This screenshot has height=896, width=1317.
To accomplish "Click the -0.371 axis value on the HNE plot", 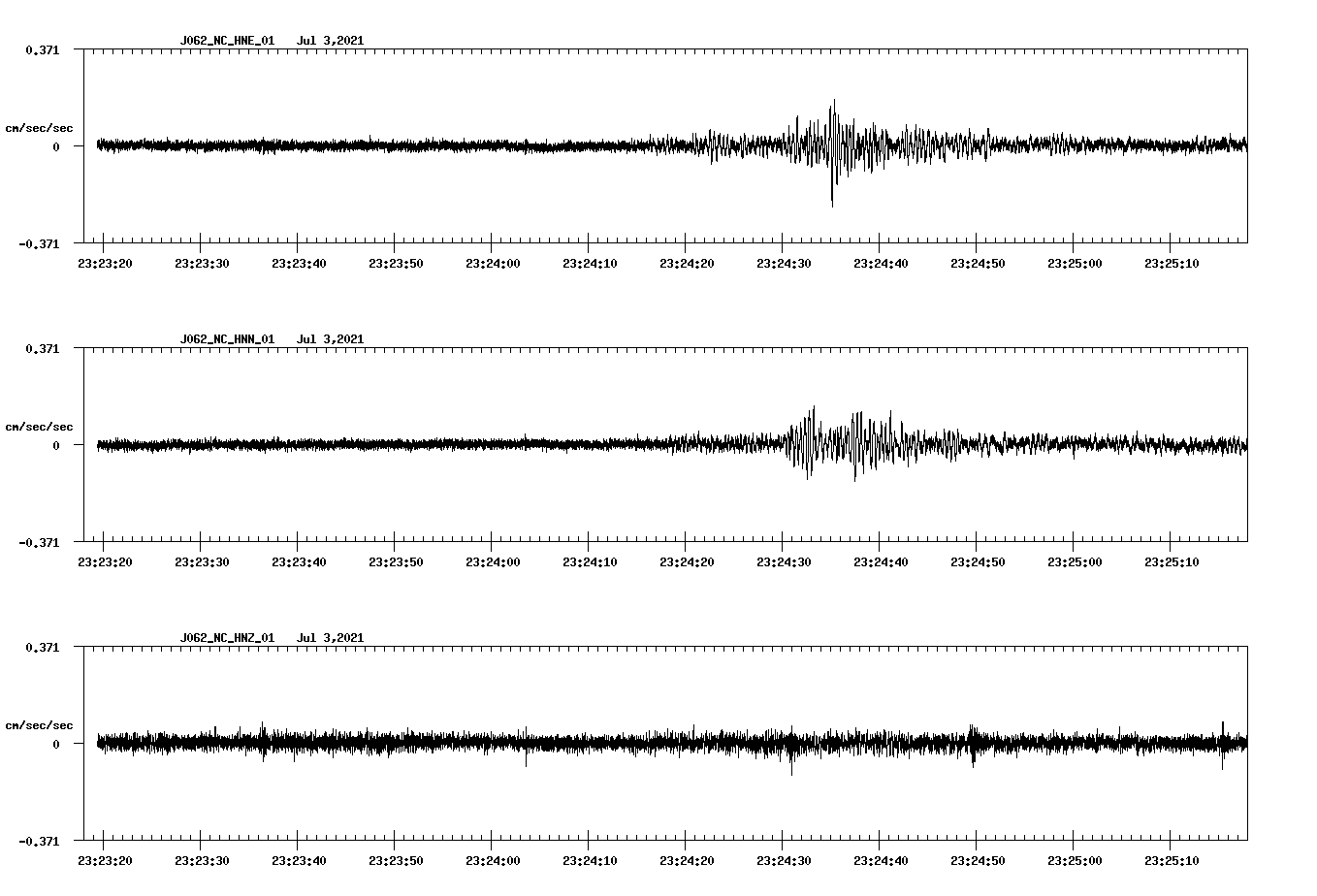I will (40, 244).
